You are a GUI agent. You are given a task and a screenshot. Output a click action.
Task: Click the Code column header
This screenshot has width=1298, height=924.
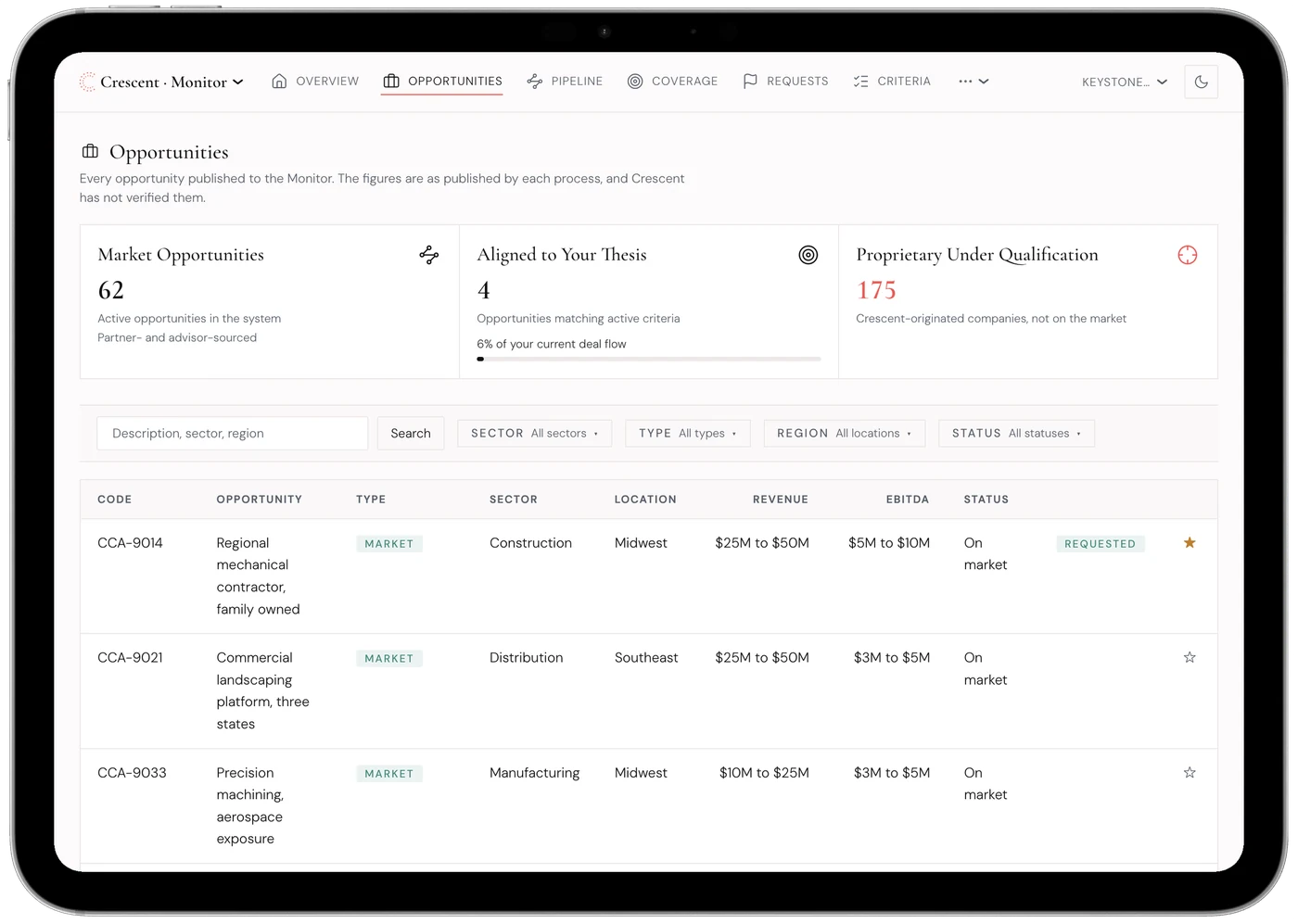coord(115,500)
